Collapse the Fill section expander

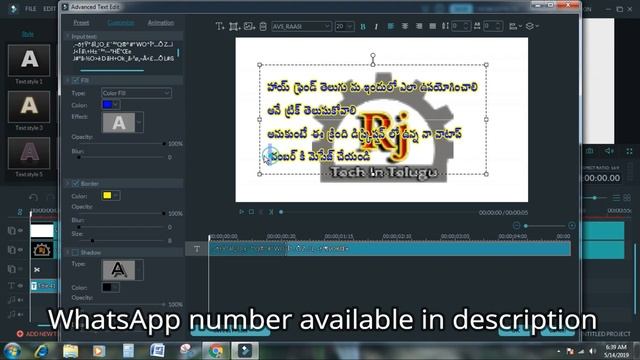67,80
